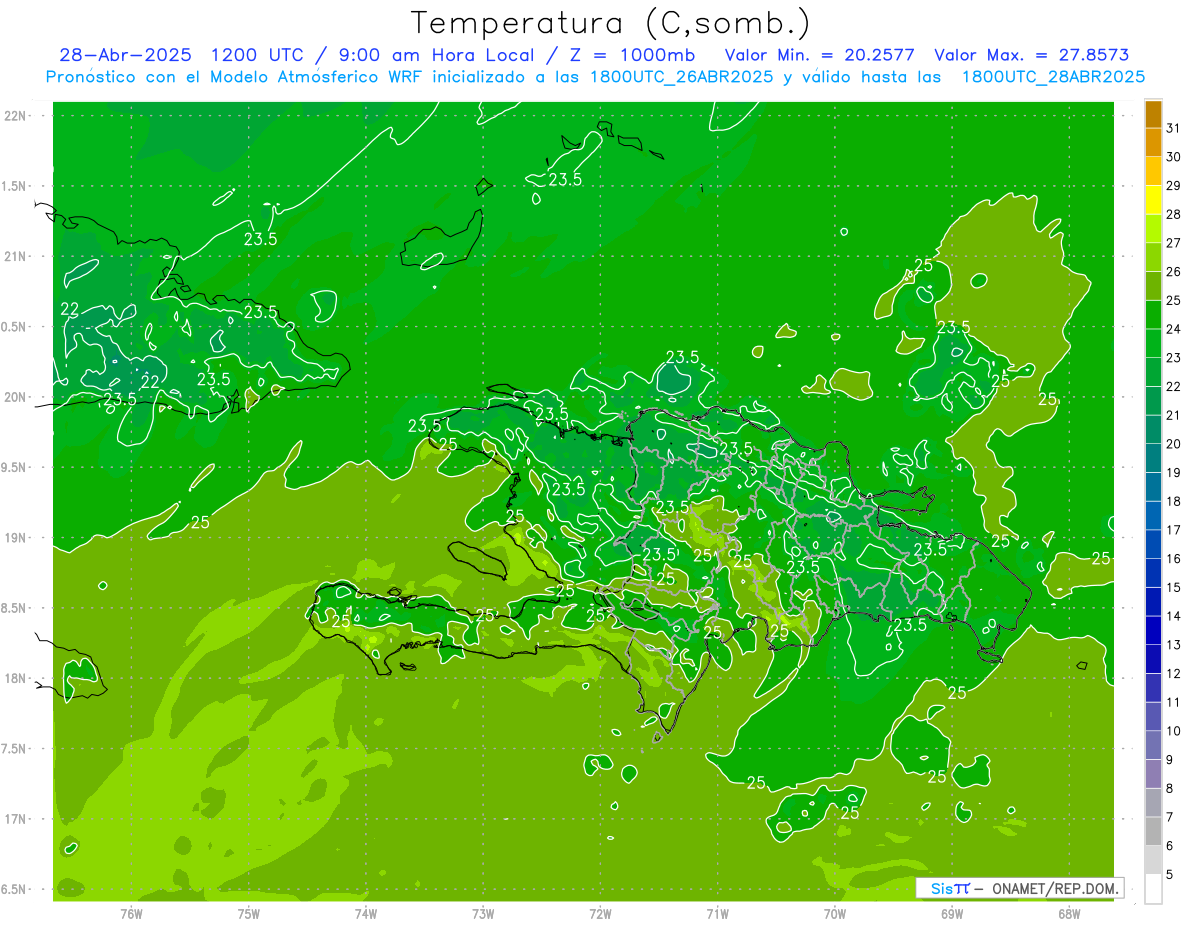
Task: Click the "68W" longitude axis label
Action: pos(1069,913)
